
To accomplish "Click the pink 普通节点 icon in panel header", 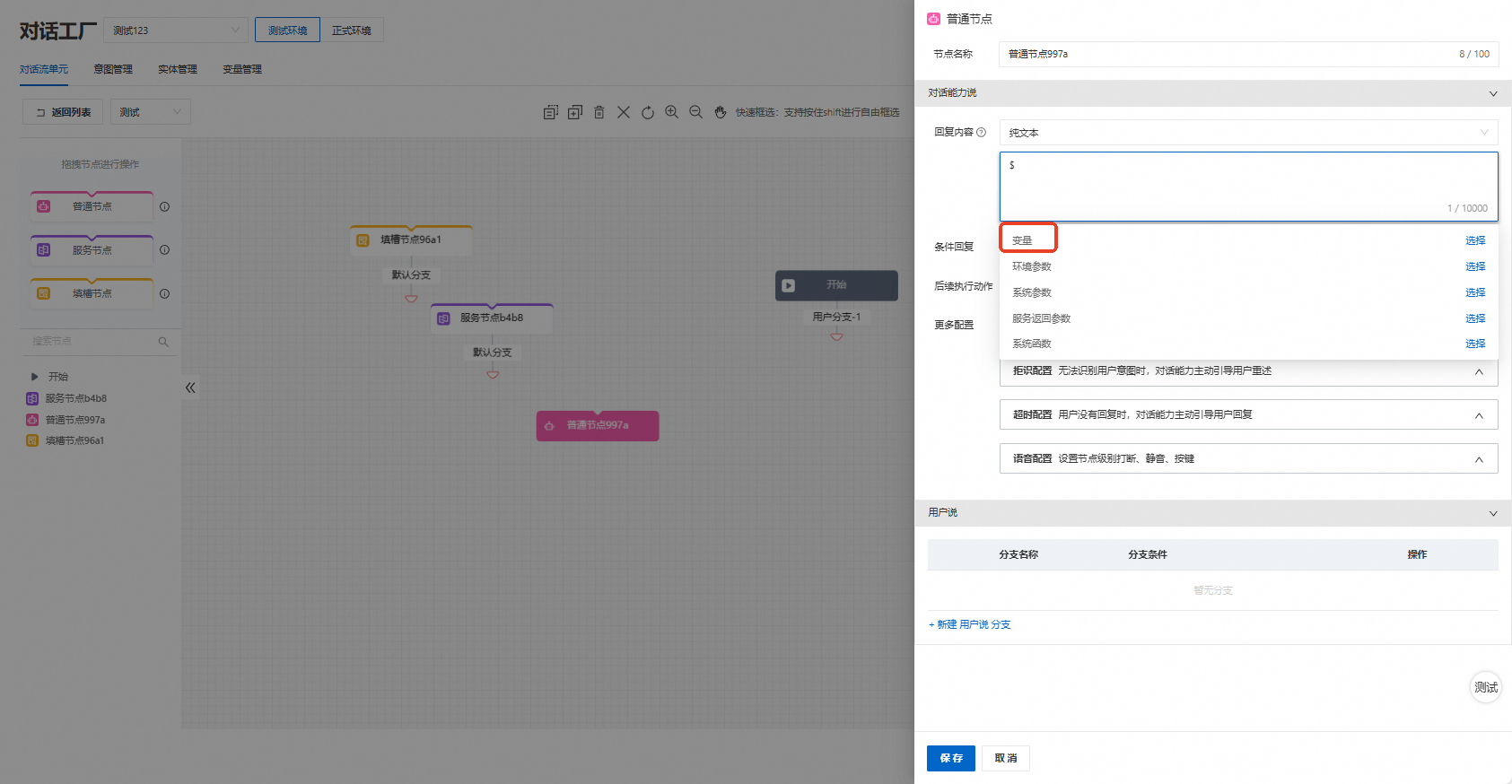I will point(933,19).
